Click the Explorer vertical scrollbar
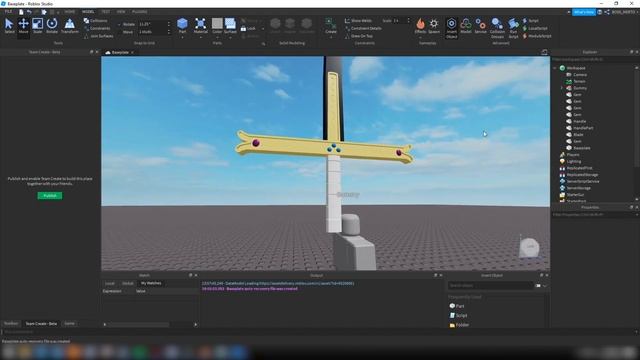 point(637,118)
